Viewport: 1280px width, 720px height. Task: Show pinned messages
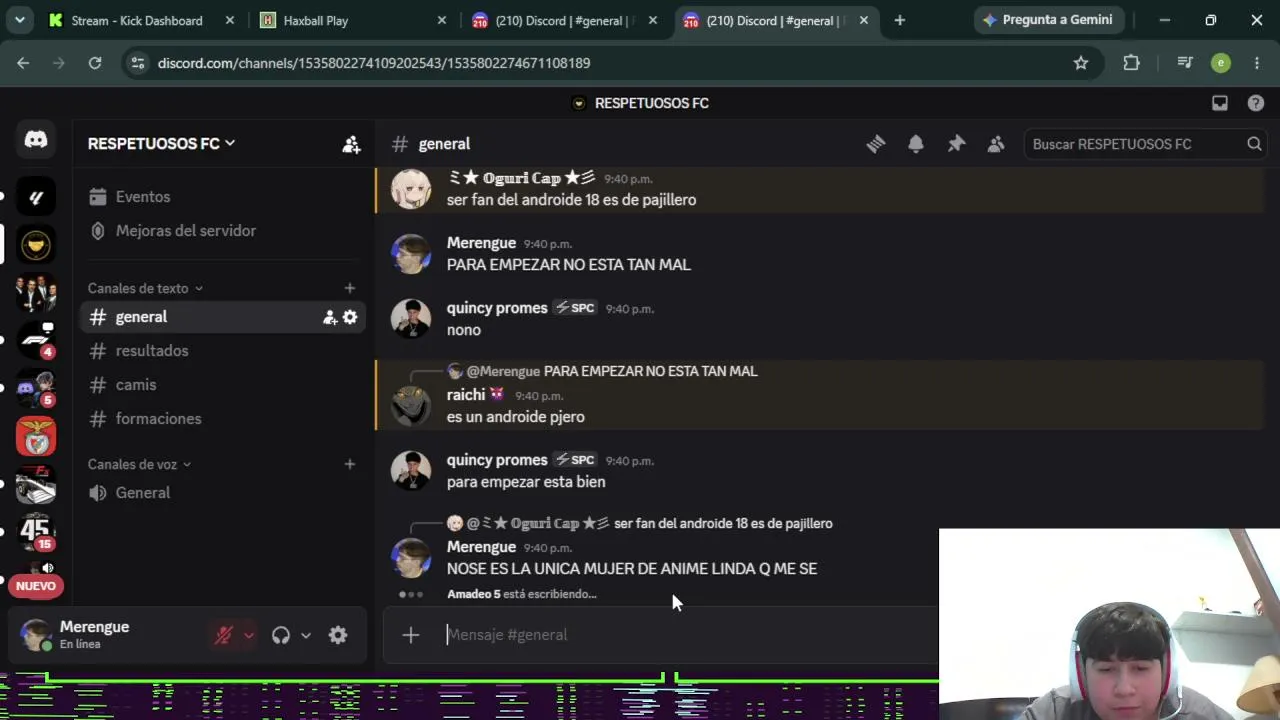pos(956,144)
